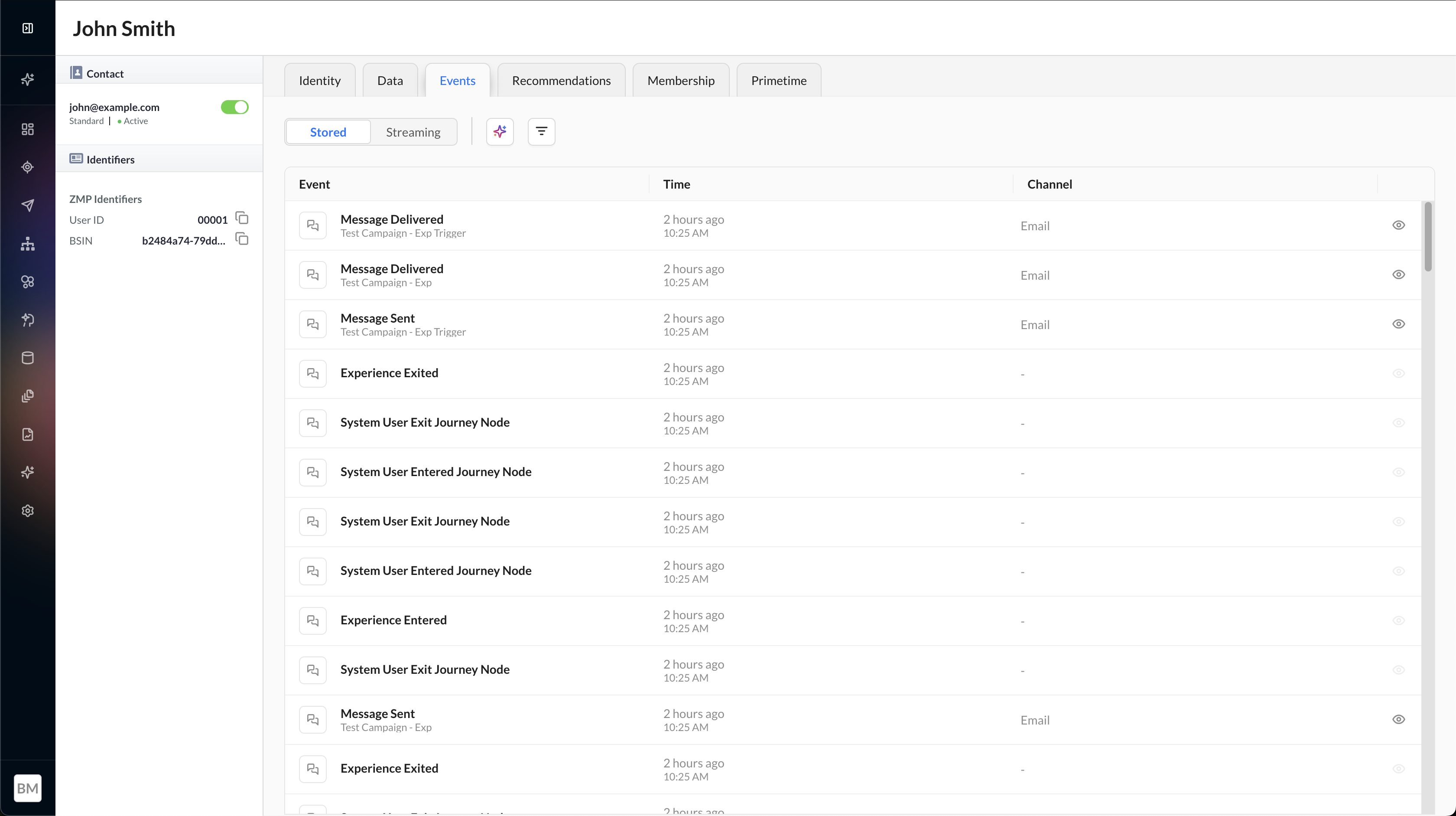Click the eye icon for the Message Sent Exp Trigger row

pyautogui.click(x=1398, y=324)
